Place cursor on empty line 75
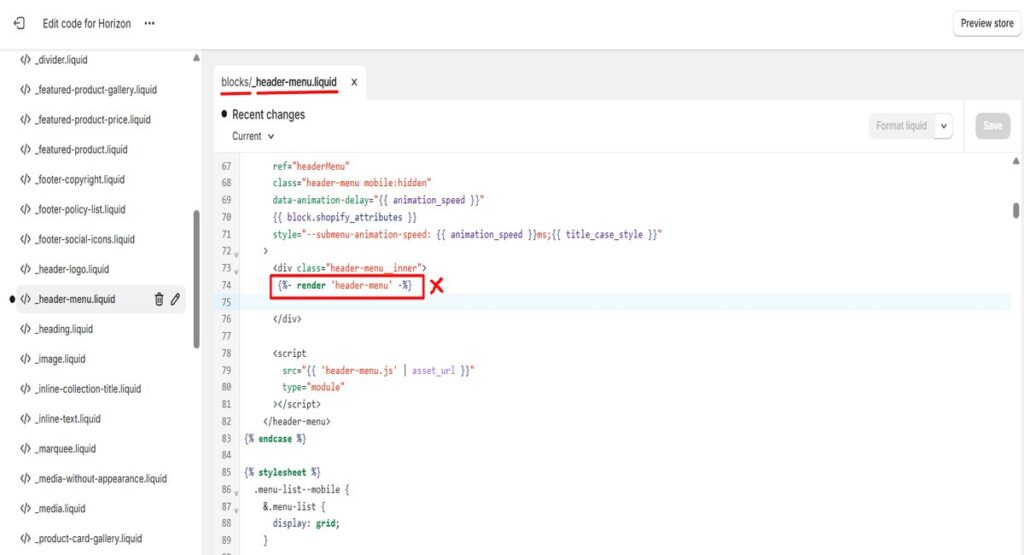Screen dimensions: 1024x555 tap(625, 302)
